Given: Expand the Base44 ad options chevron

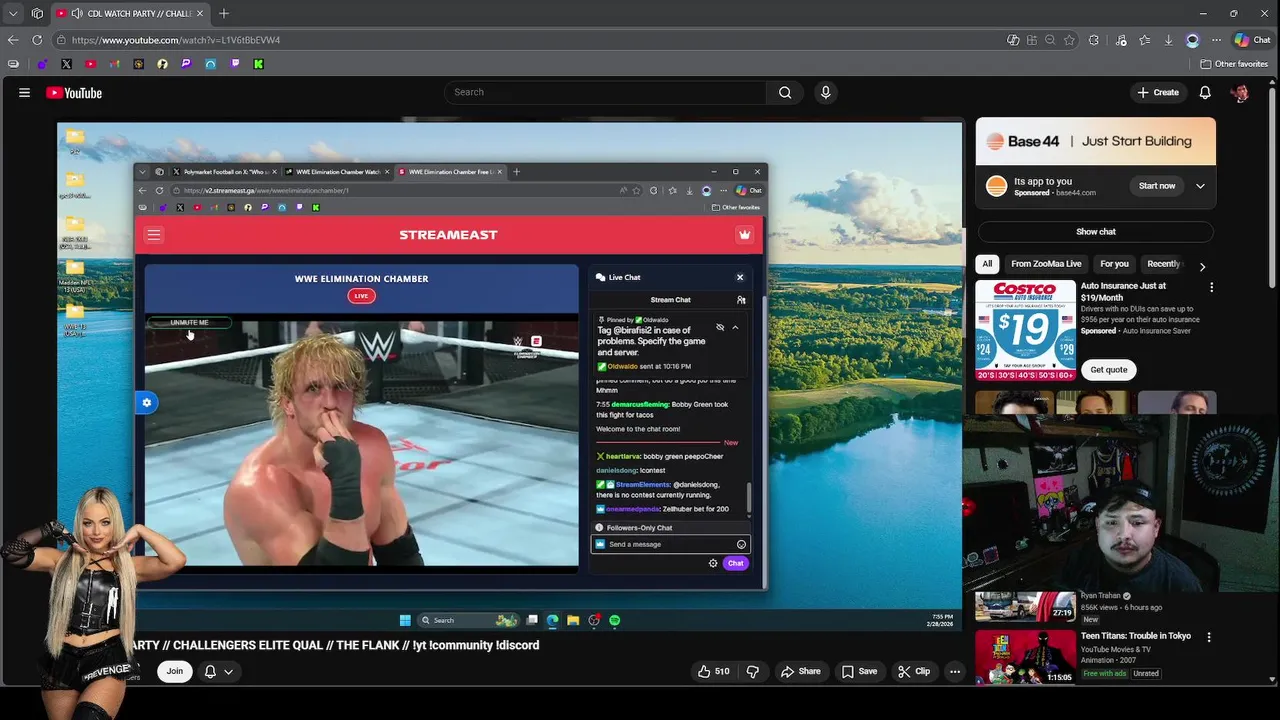Looking at the screenshot, I should tap(1200, 186).
